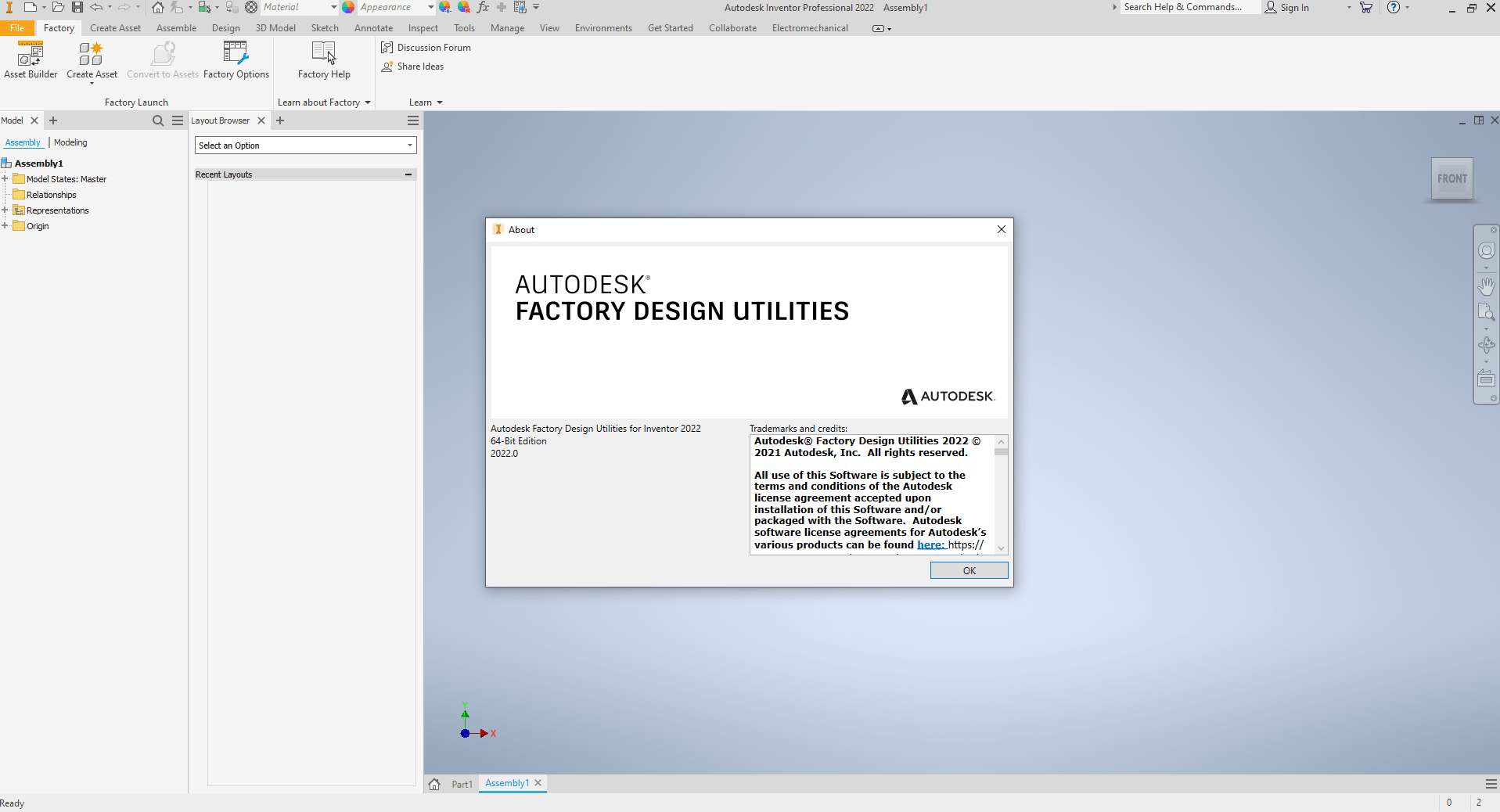Collapse the Recent Layouts section
The image size is (1500, 812).
click(x=408, y=174)
